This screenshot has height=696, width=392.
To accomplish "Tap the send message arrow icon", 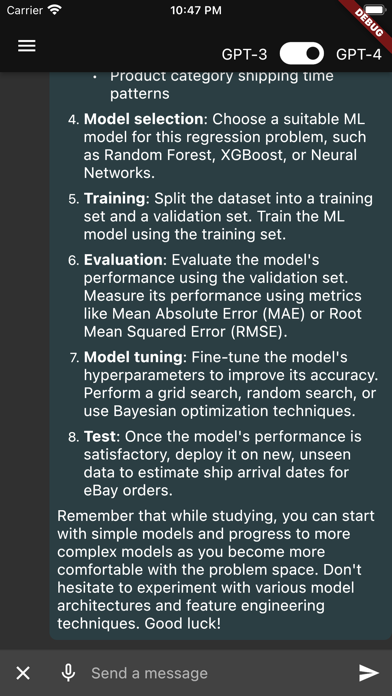I will pos(368,673).
